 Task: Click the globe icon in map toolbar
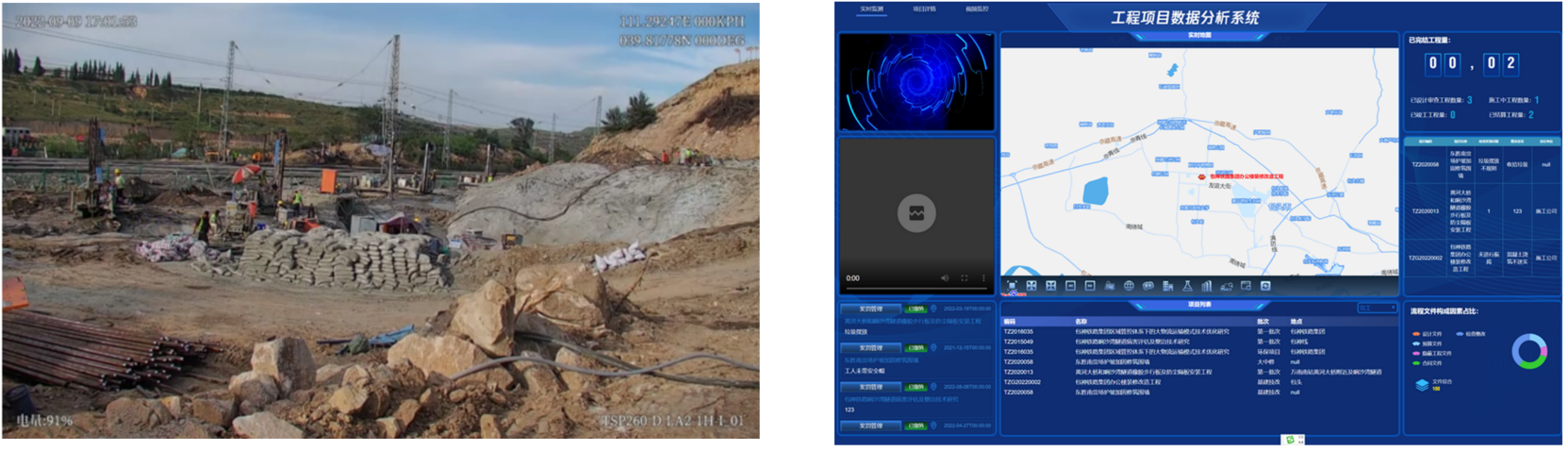[1129, 286]
